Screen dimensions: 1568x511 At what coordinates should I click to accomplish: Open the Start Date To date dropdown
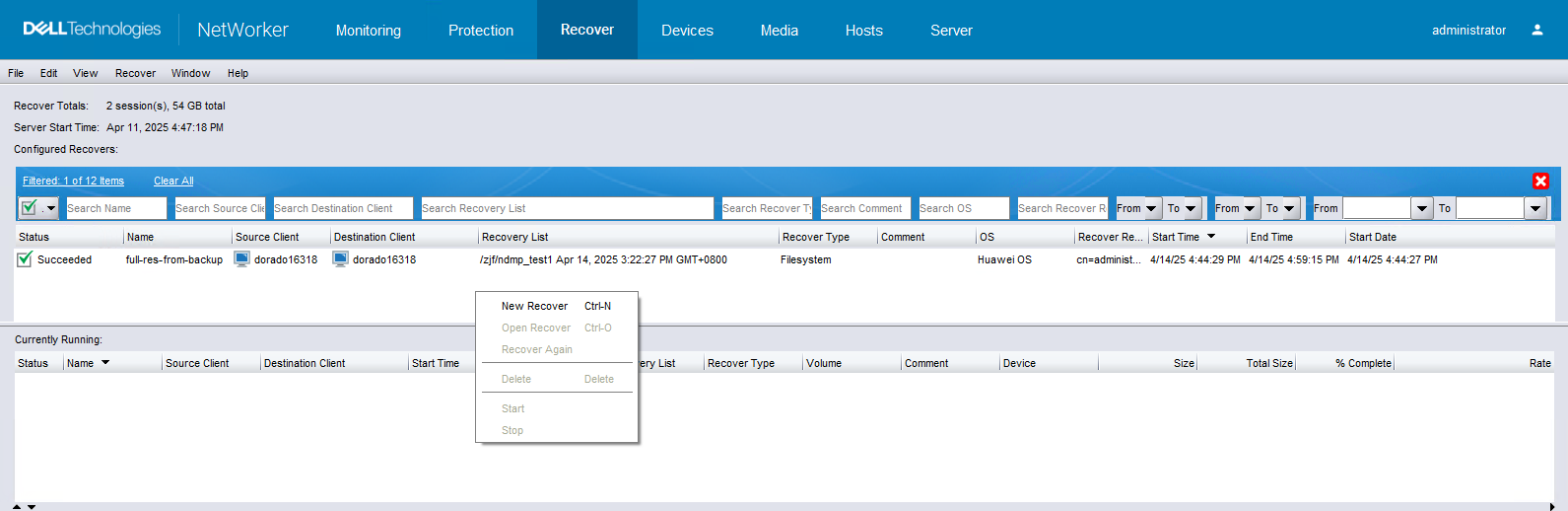click(1535, 208)
